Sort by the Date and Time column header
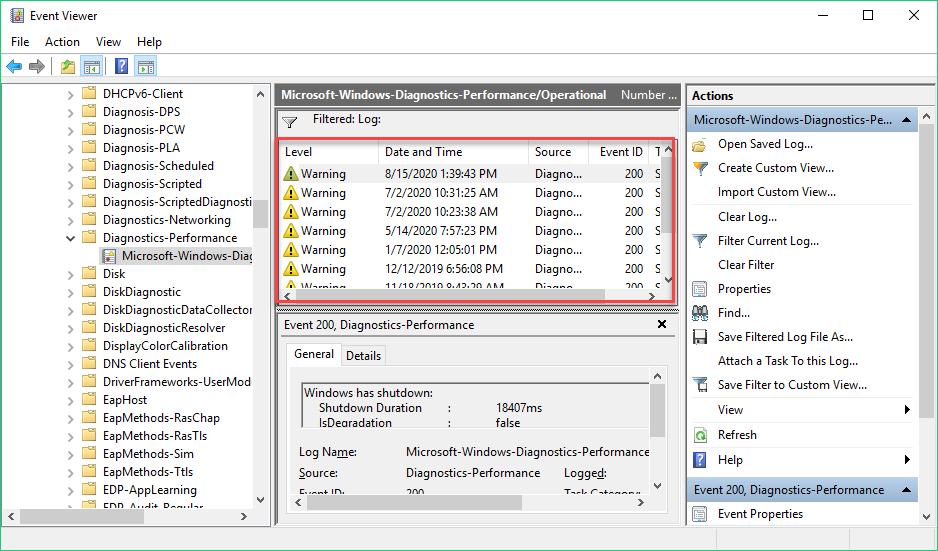This screenshot has height=551, width=938. coord(453,152)
